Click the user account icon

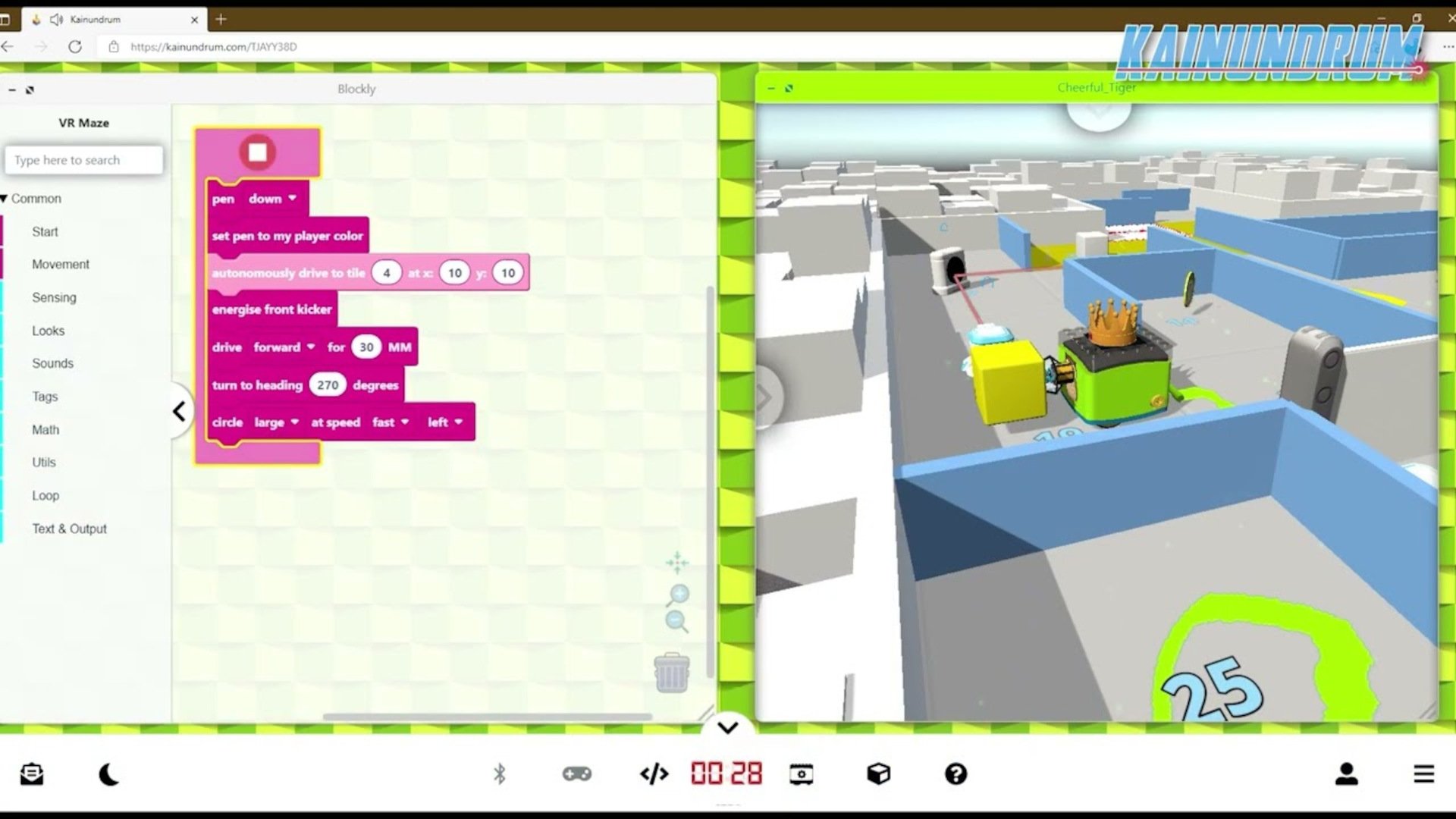[x=1346, y=773]
